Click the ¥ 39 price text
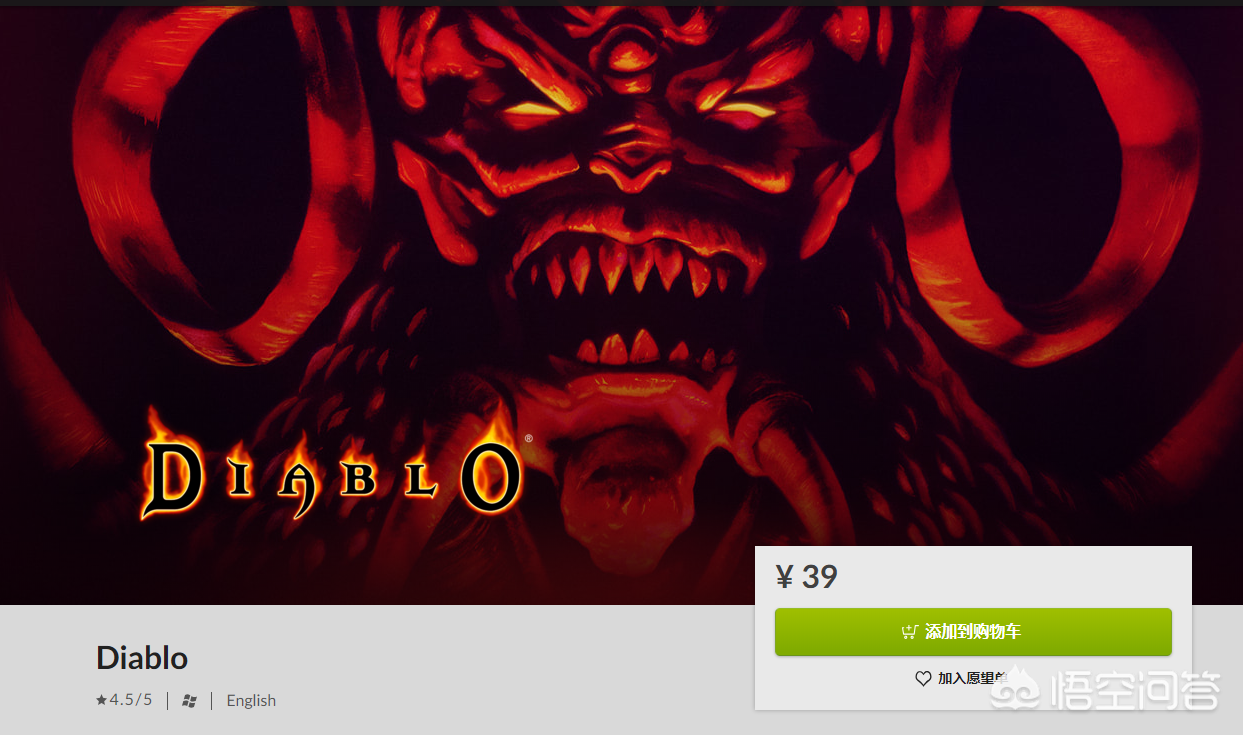The image size is (1243, 735). (807, 577)
